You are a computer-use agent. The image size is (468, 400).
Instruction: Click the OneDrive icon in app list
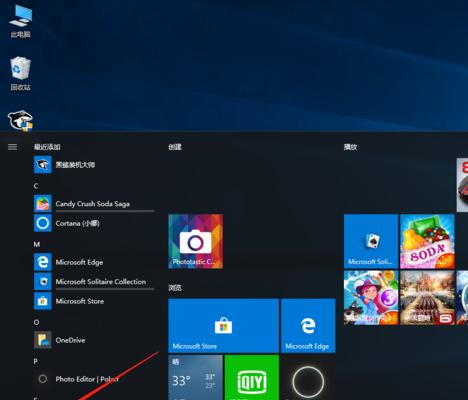pyautogui.click(x=43, y=340)
